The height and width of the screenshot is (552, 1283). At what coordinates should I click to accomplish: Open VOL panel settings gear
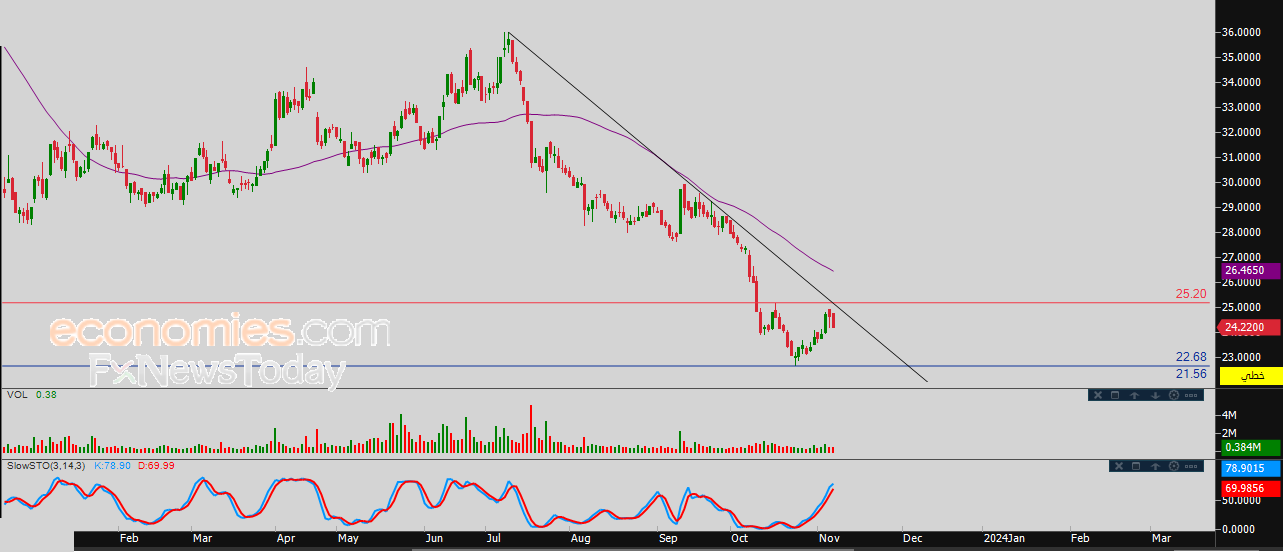1174,395
